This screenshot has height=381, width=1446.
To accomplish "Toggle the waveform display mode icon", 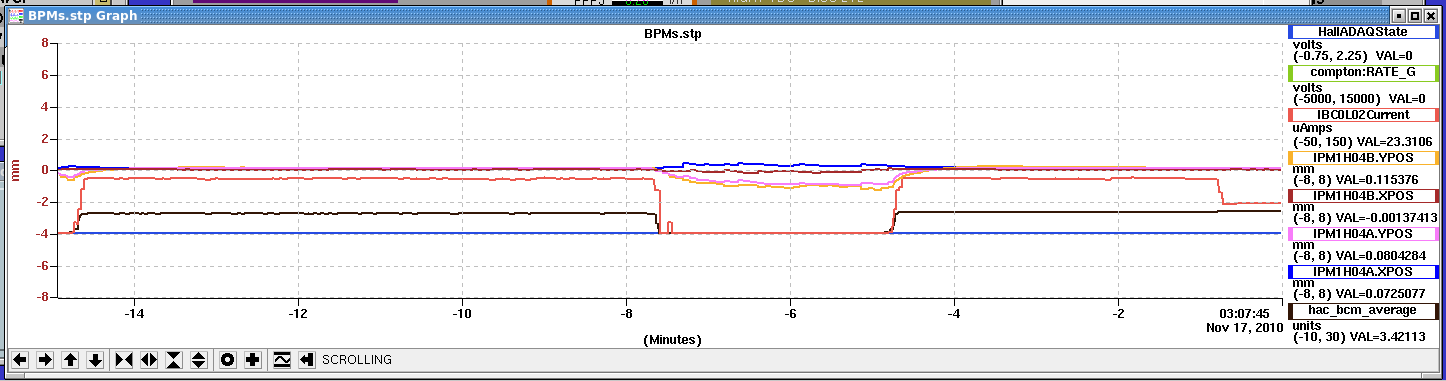I will (282, 360).
